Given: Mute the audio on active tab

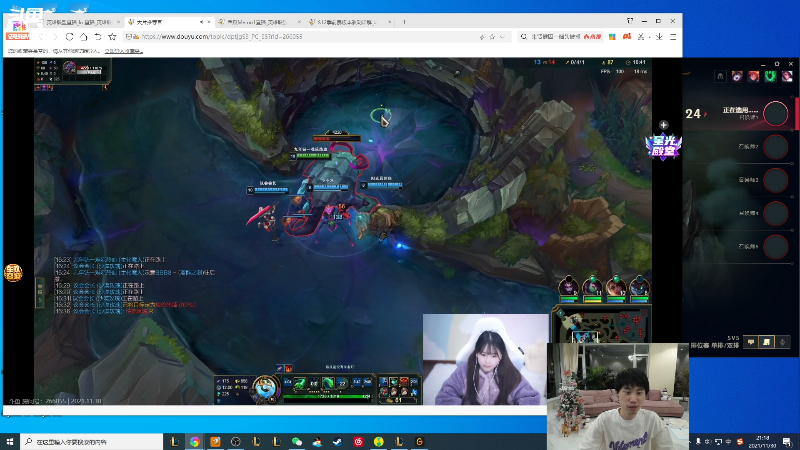Looking at the screenshot, I should click(x=202, y=22).
